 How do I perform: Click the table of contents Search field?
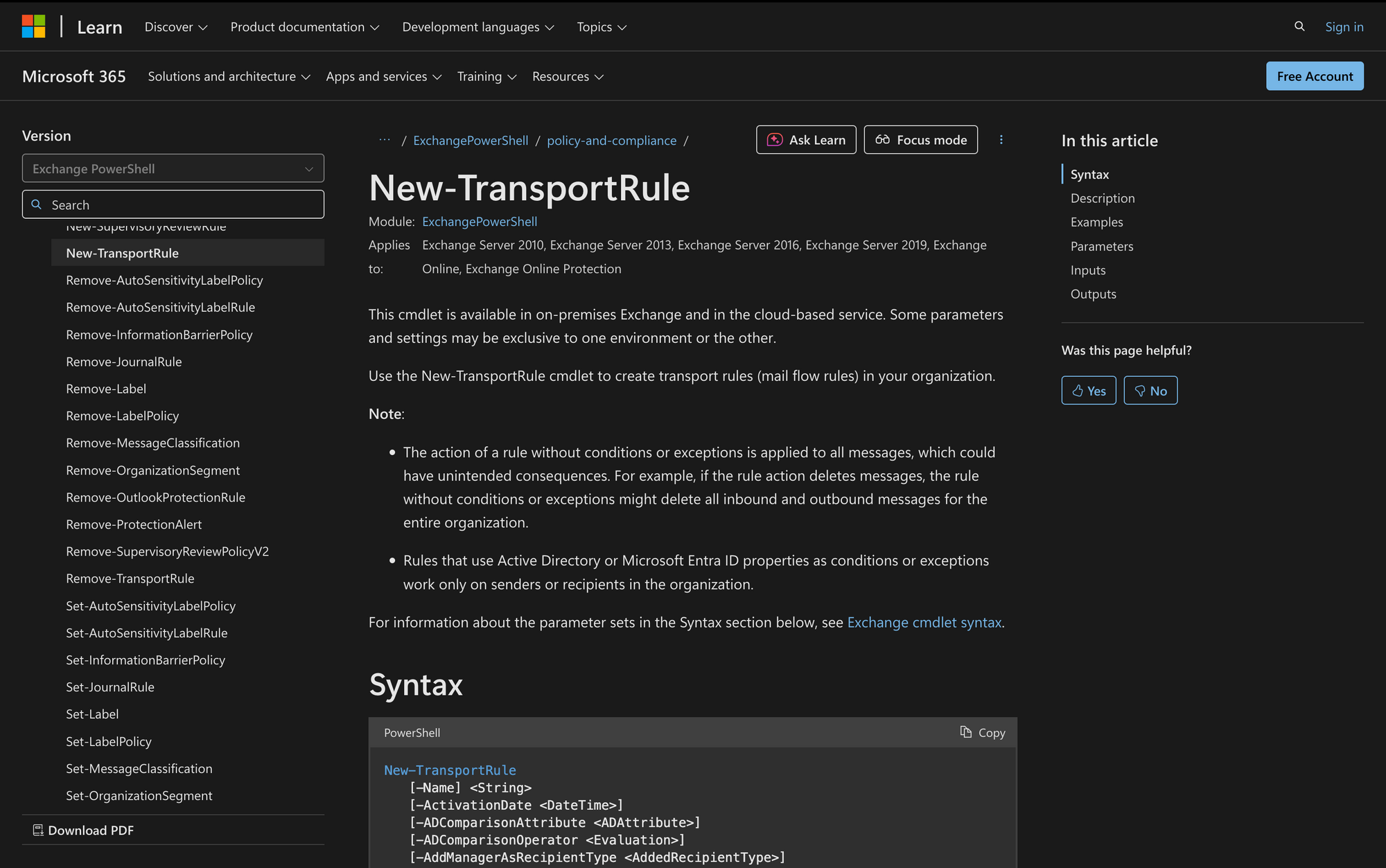pyautogui.click(x=173, y=204)
